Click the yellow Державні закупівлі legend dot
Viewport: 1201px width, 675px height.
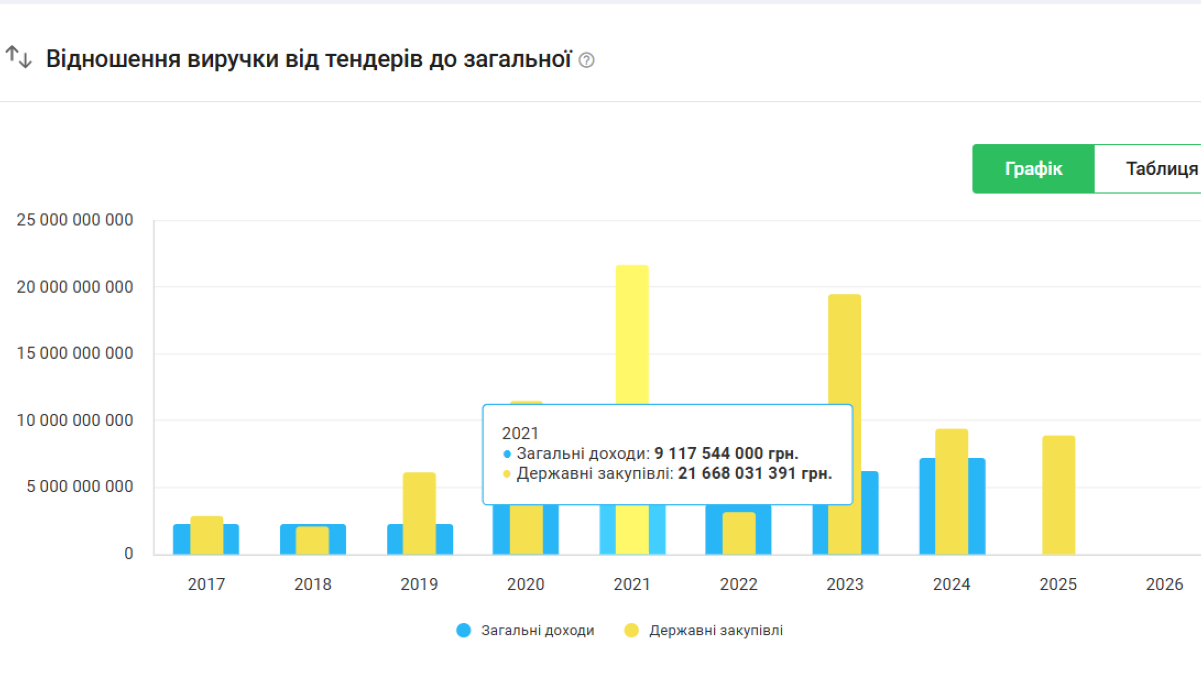(x=631, y=631)
